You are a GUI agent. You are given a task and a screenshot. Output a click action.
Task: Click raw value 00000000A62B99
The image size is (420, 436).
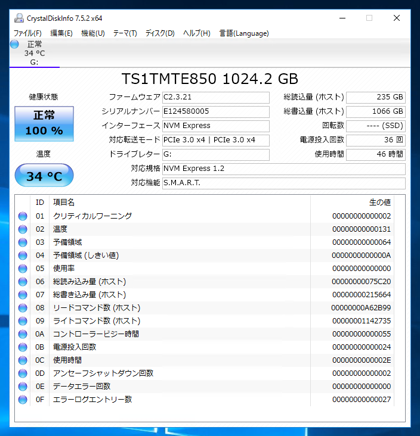(361, 308)
